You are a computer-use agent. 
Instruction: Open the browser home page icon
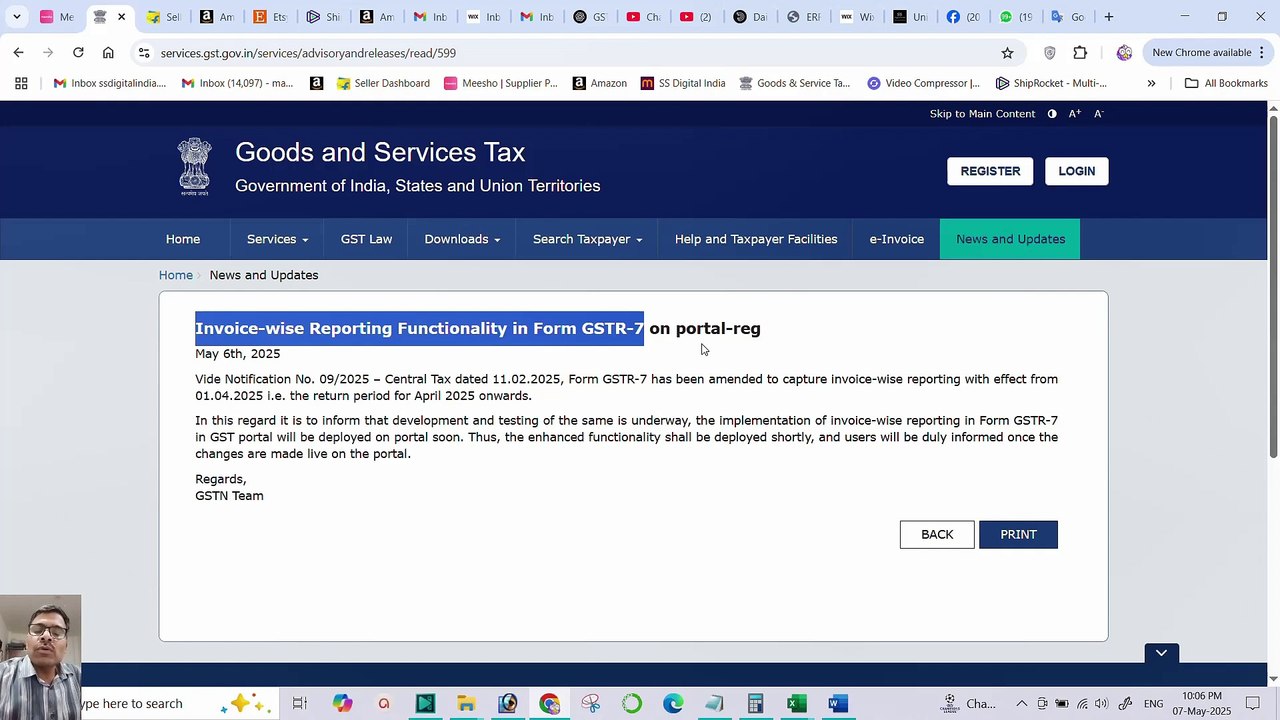tap(108, 52)
